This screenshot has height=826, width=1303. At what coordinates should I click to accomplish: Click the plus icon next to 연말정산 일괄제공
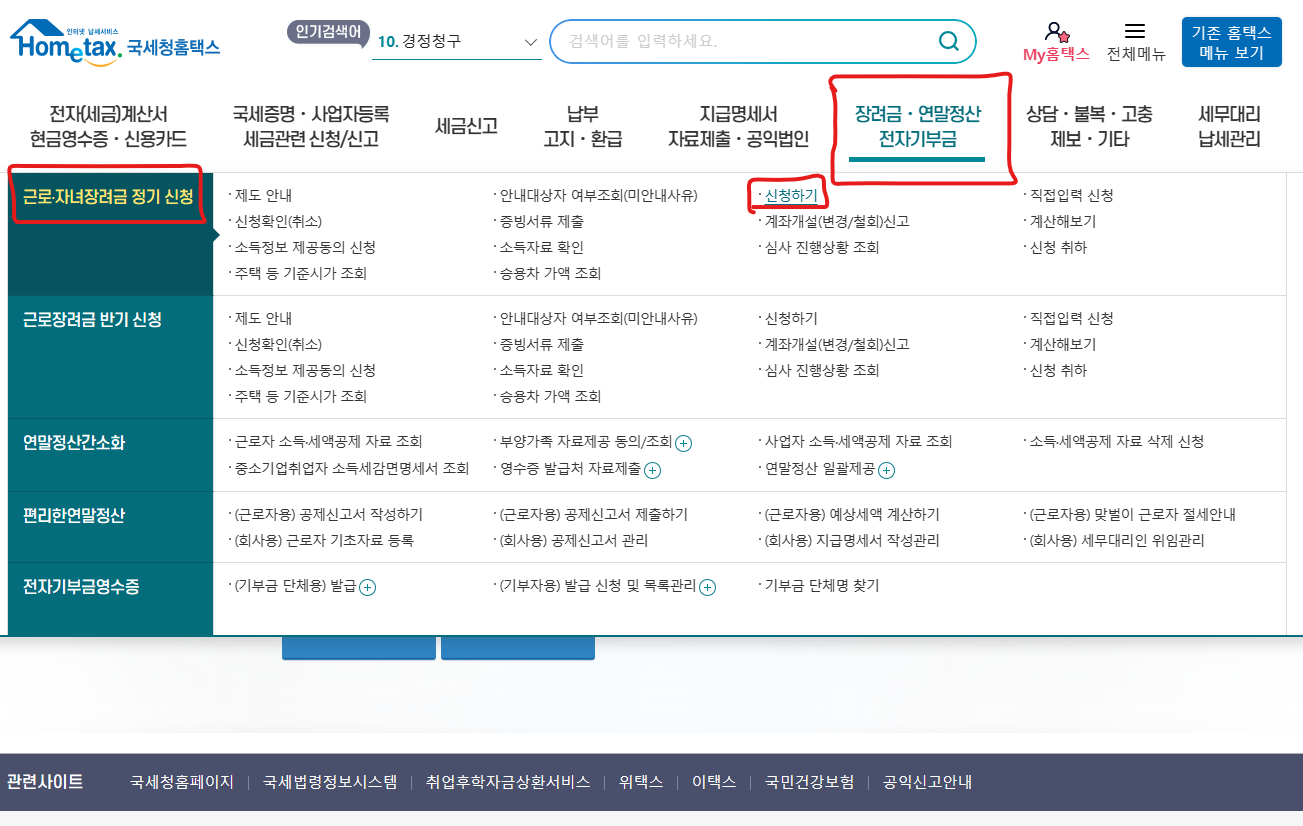pyautogui.click(x=886, y=469)
